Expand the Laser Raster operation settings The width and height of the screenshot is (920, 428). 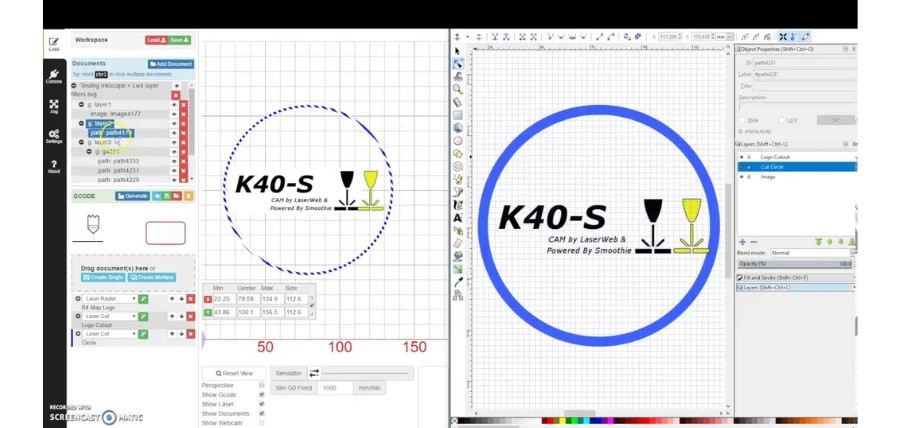78,299
